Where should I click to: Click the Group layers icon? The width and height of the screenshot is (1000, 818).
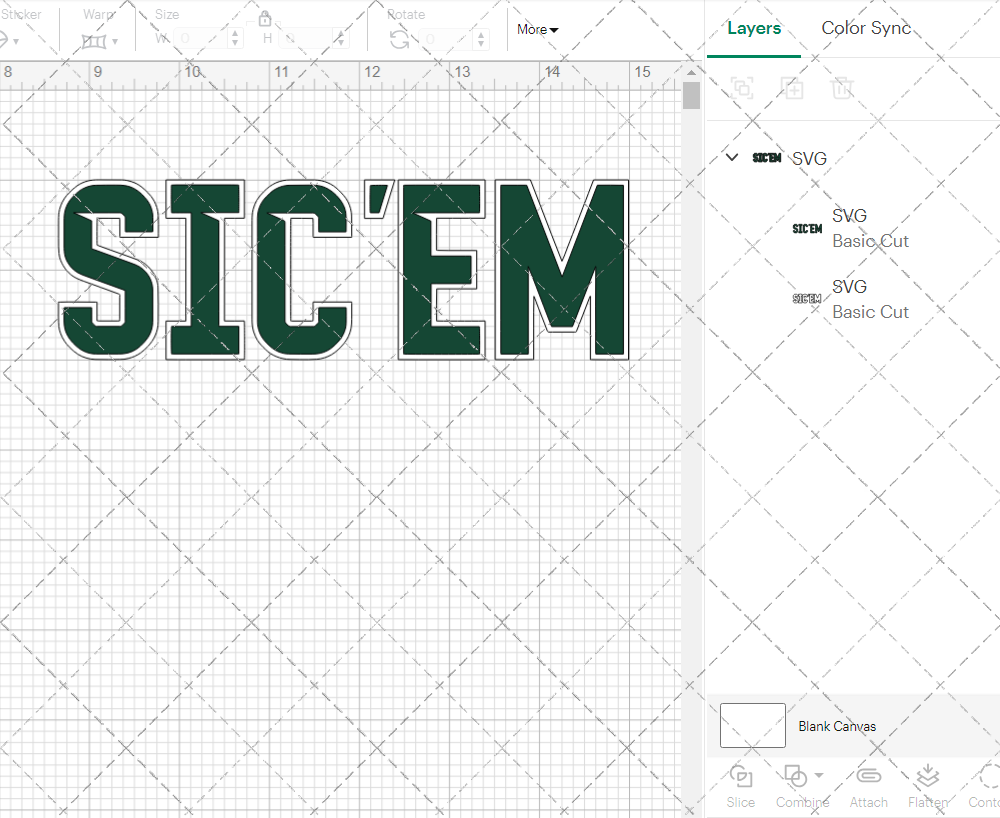pos(742,88)
